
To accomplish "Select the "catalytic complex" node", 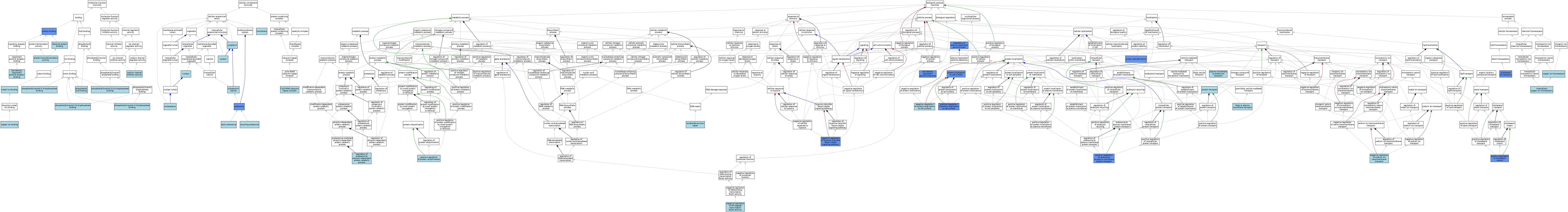I will pos(300,31).
